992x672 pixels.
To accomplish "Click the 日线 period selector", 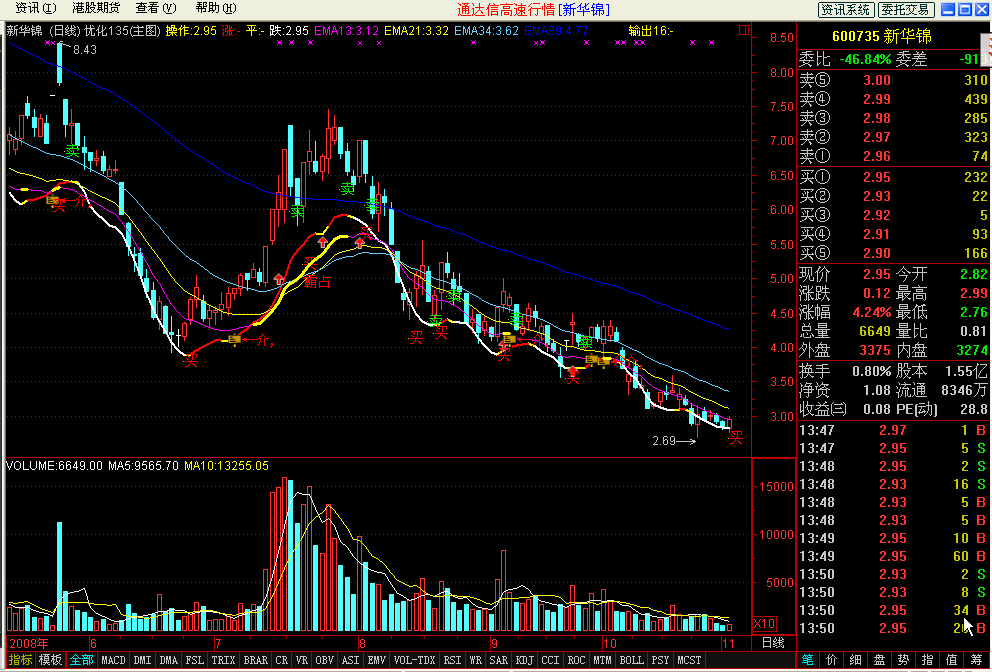I will (x=773, y=643).
